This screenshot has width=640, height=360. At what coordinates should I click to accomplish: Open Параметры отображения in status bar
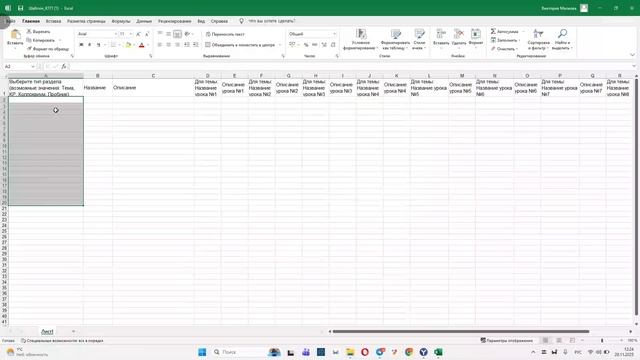[507, 340]
